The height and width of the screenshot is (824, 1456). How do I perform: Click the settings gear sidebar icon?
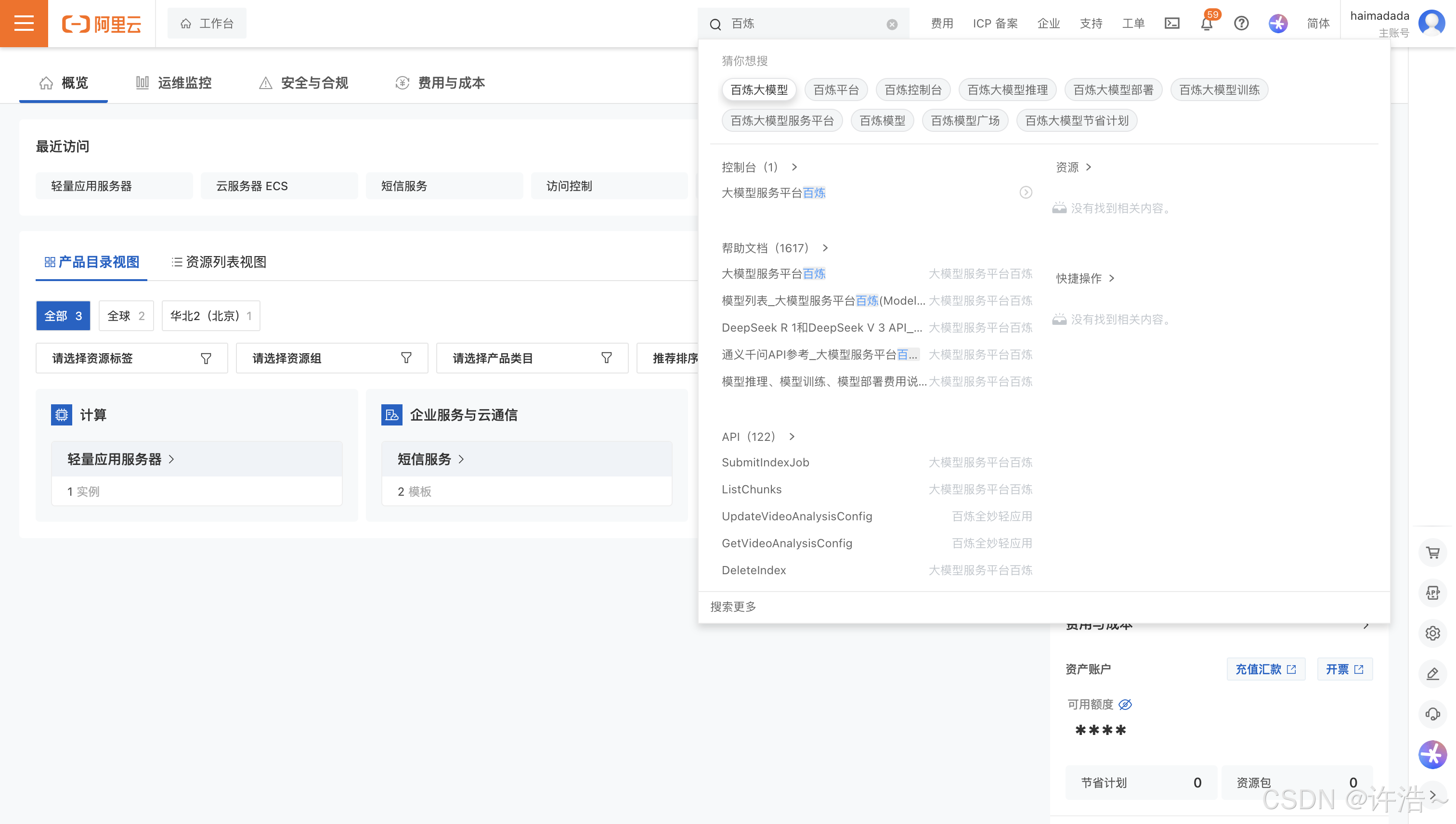click(x=1432, y=633)
